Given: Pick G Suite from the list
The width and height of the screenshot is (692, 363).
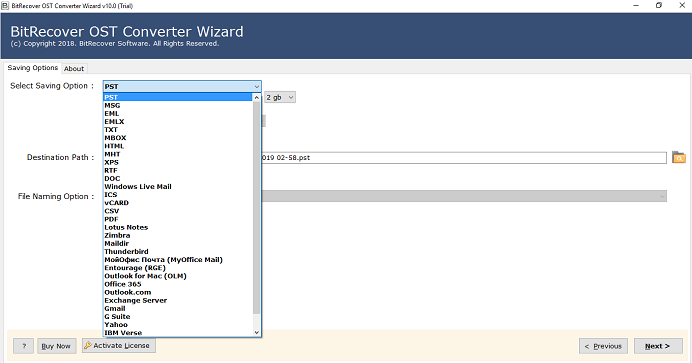Looking at the screenshot, I should pos(177,317).
